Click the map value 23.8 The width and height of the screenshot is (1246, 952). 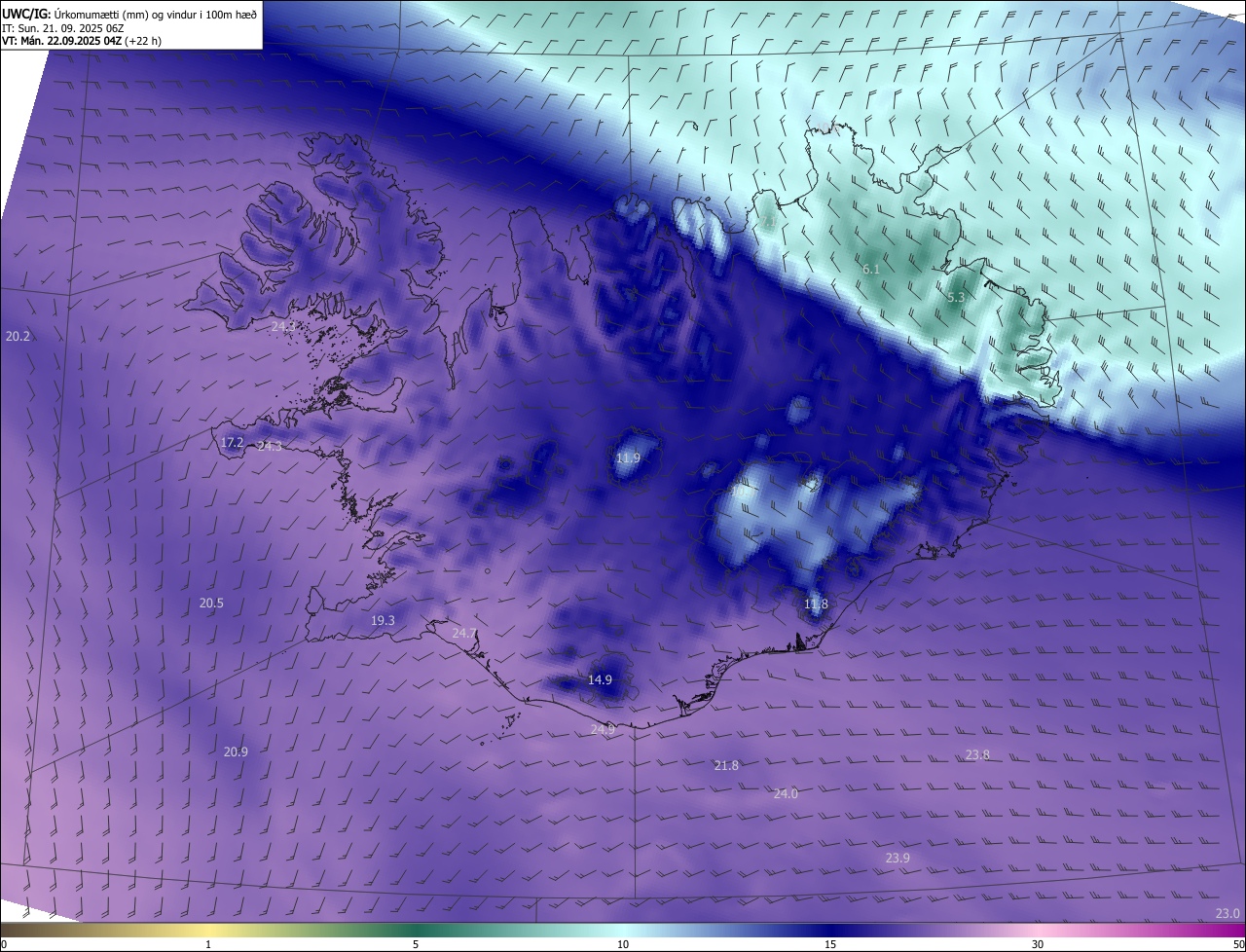(x=977, y=754)
